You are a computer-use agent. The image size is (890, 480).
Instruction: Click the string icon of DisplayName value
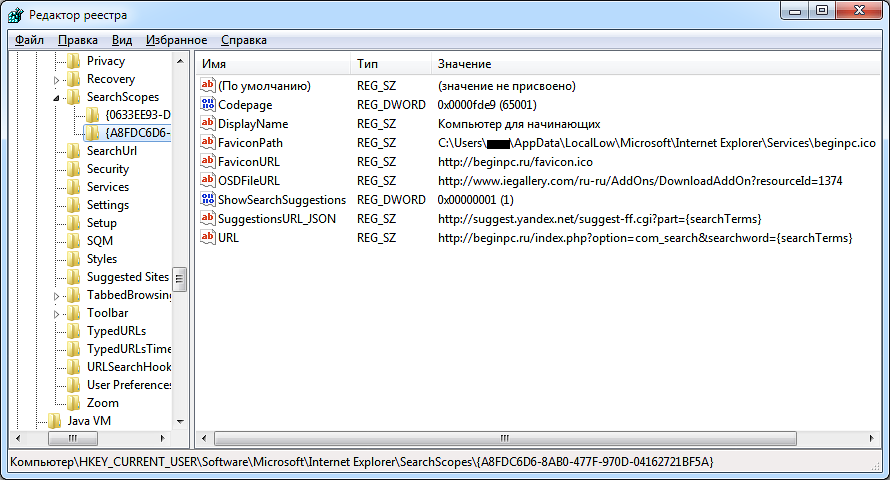click(208, 124)
